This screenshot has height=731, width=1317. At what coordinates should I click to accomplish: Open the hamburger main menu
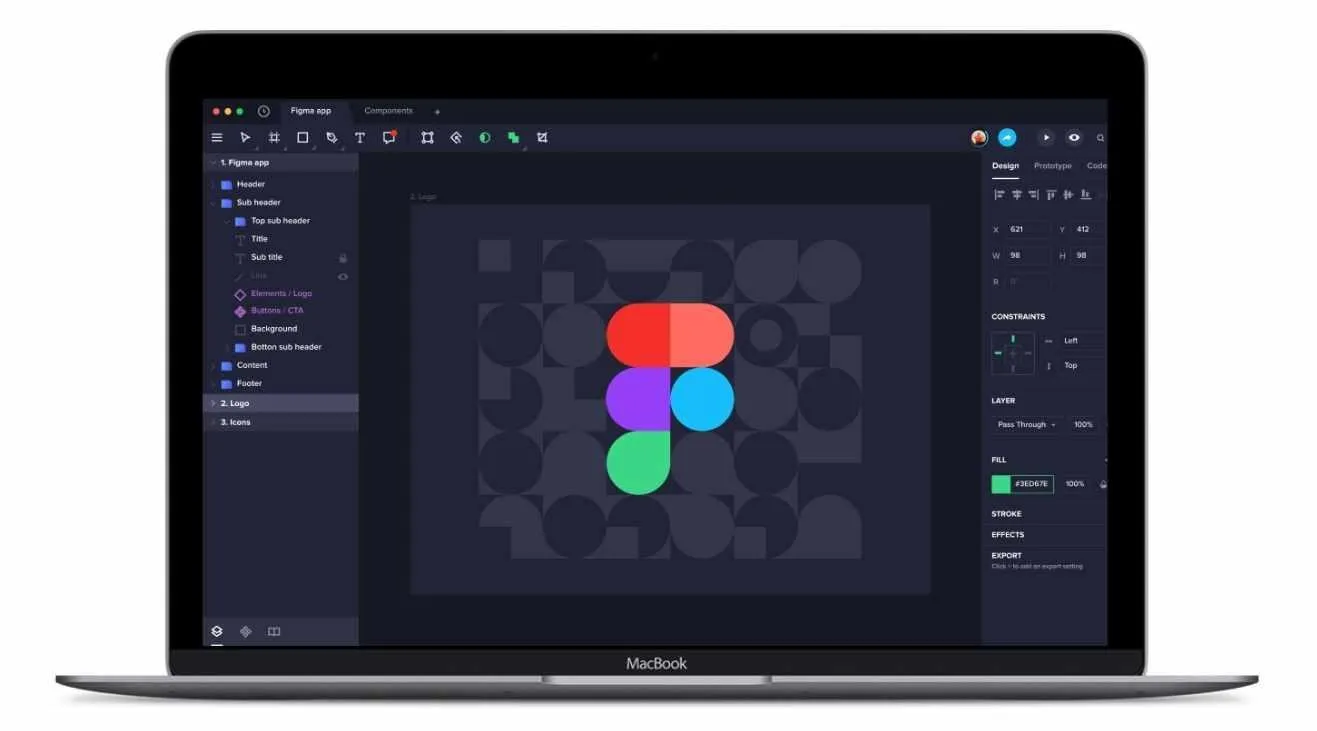tap(217, 138)
